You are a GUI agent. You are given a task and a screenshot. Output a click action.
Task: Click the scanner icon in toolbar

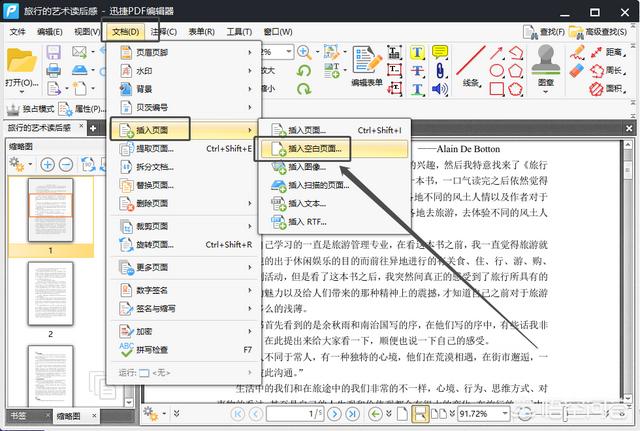(x=80, y=70)
